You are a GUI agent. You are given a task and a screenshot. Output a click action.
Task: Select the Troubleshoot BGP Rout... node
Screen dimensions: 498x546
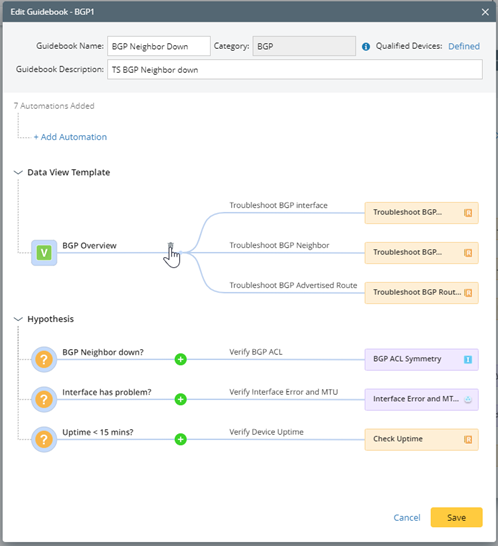coord(421,293)
